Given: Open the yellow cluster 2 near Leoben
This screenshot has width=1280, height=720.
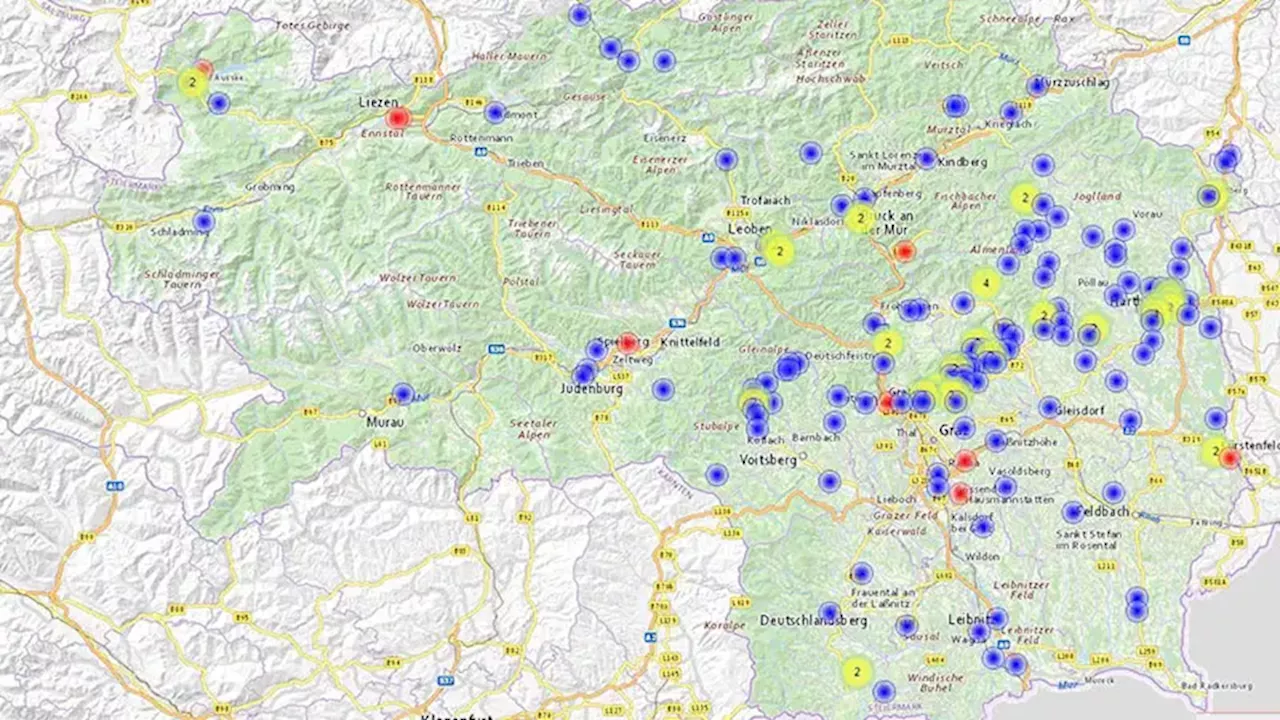Looking at the screenshot, I should pyautogui.click(x=778, y=251).
